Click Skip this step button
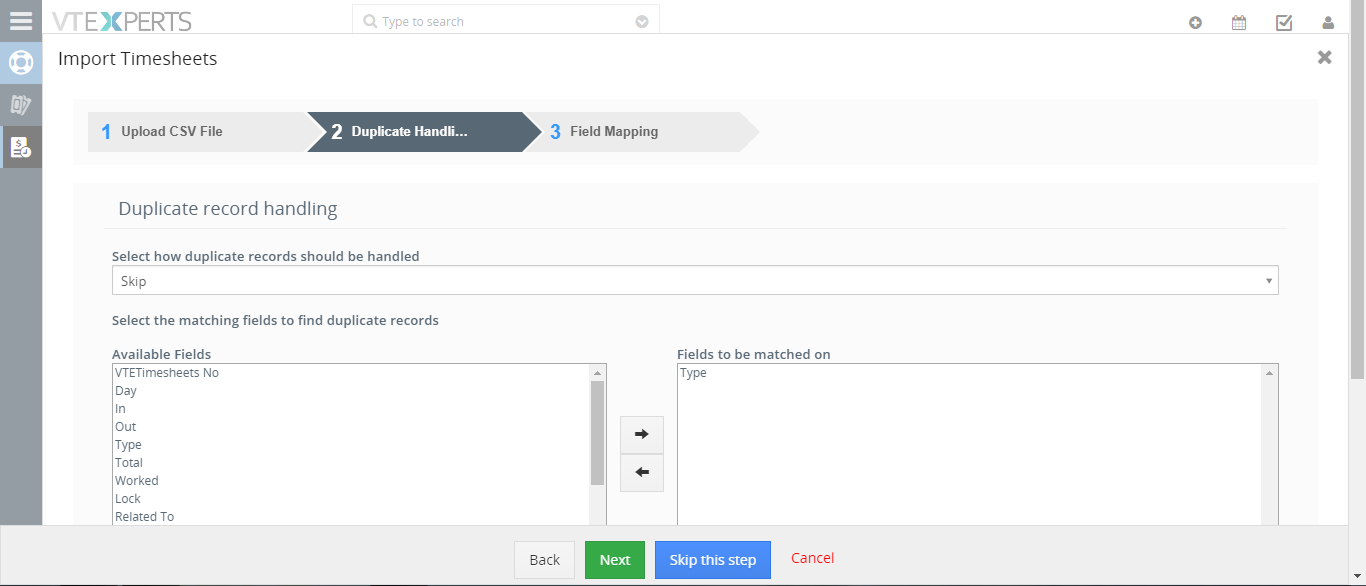 click(713, 560)
